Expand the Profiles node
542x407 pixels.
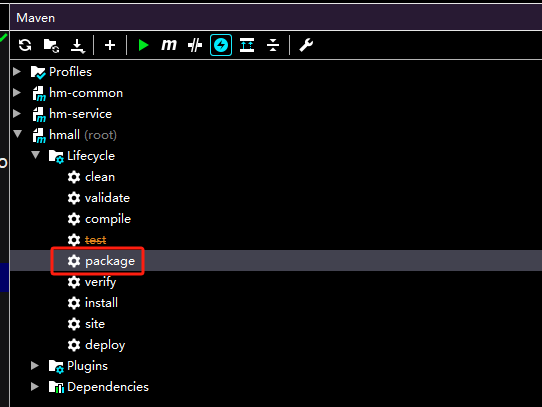(x=17, y=72)
